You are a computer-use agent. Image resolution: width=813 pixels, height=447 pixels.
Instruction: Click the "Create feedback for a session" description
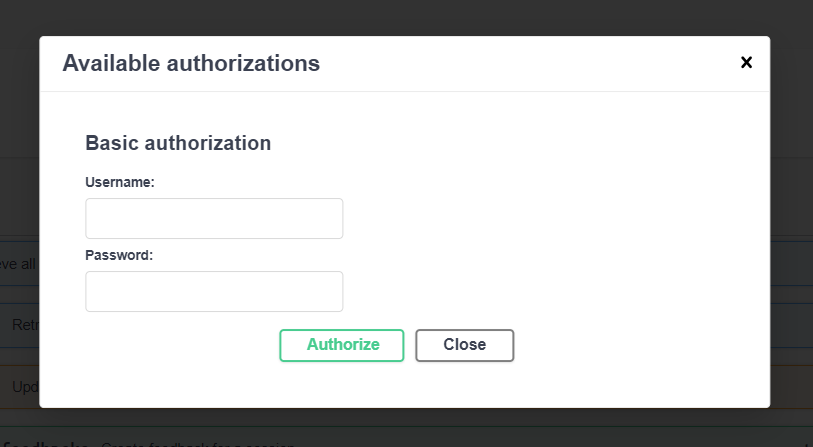click(x=200, y=443)
